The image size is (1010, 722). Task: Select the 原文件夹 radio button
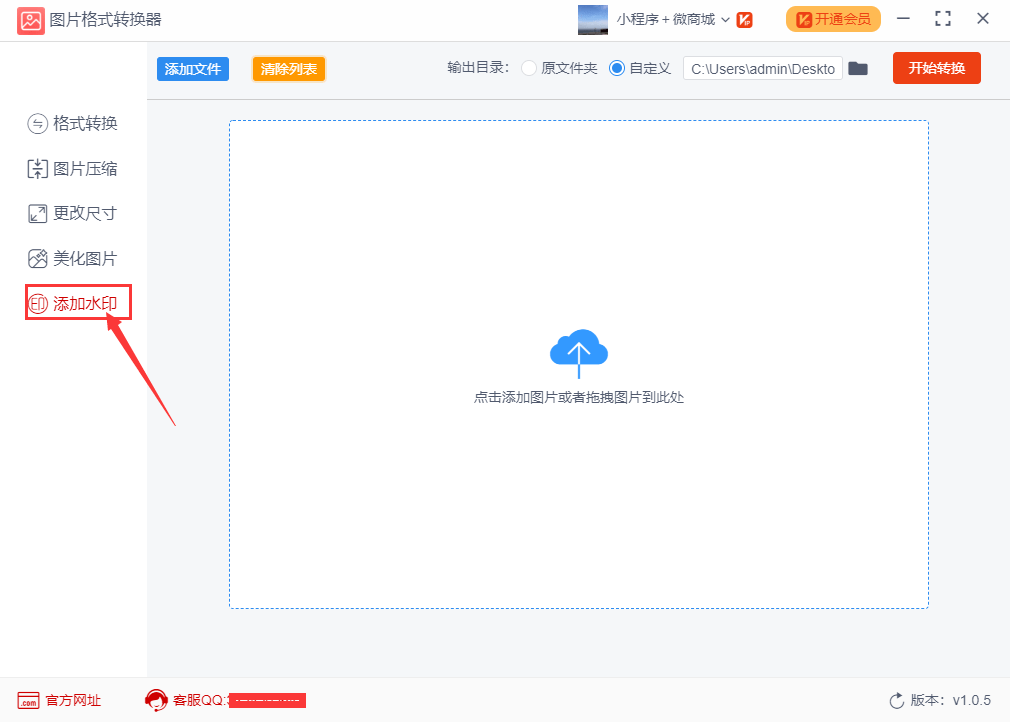tap(529, 69)
